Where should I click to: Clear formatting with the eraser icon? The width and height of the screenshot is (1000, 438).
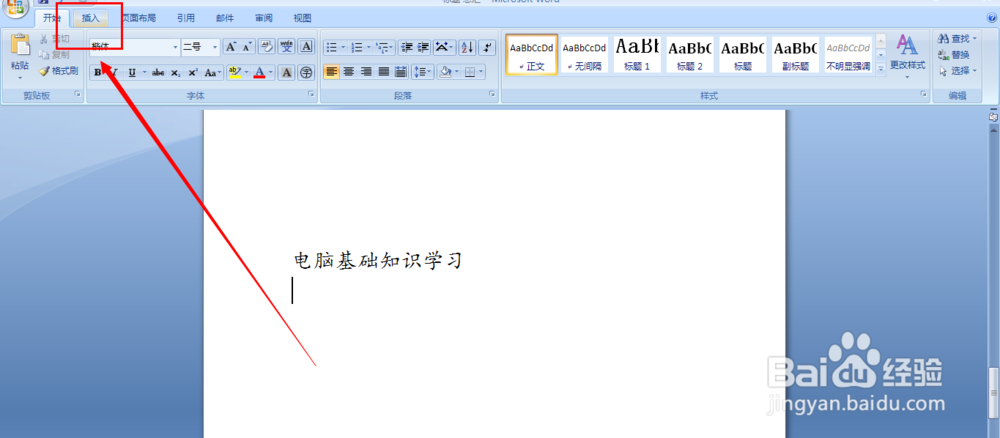tap(267, 47)
